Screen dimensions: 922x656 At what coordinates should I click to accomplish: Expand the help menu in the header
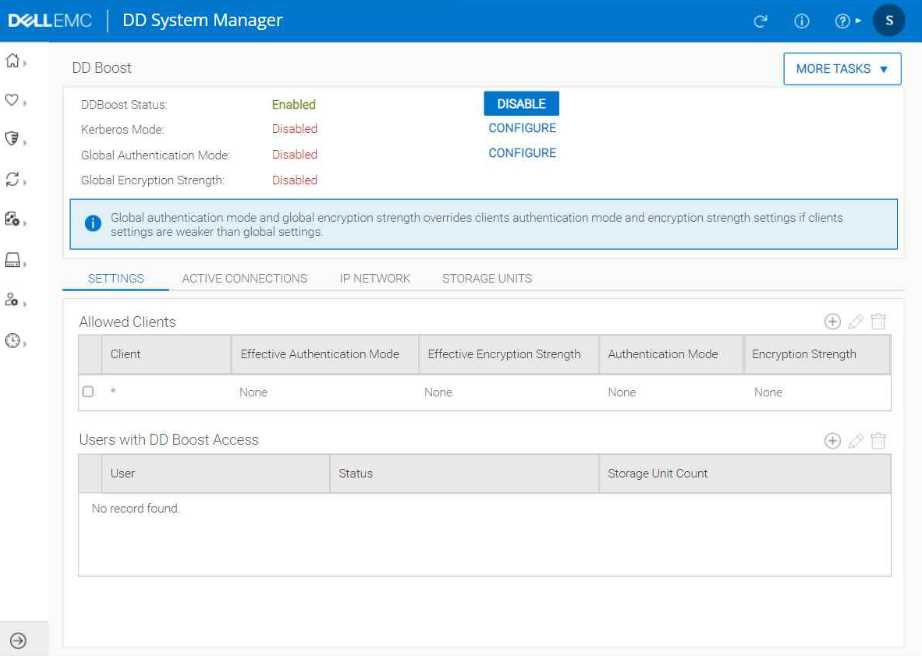[x=845, y=21]
